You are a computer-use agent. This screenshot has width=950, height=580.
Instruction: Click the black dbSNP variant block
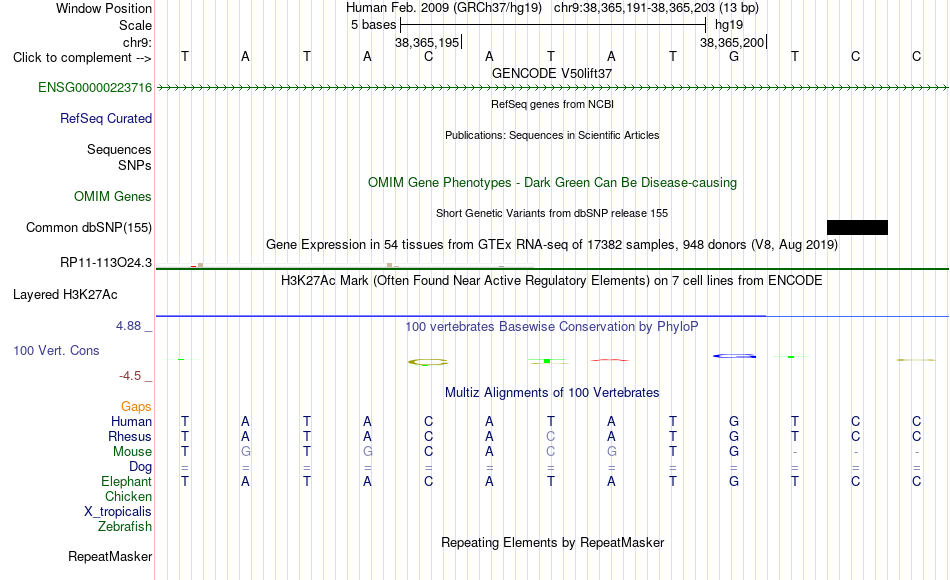857,227
